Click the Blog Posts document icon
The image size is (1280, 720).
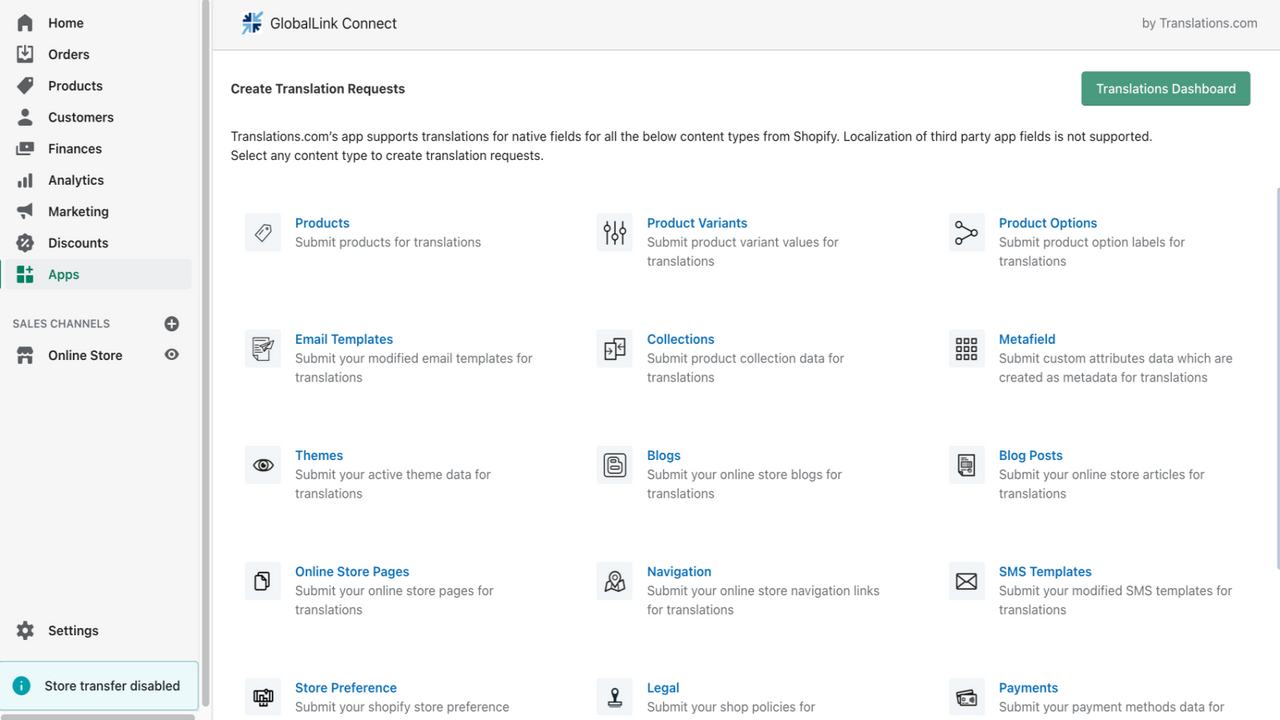[x=967, y=465]
